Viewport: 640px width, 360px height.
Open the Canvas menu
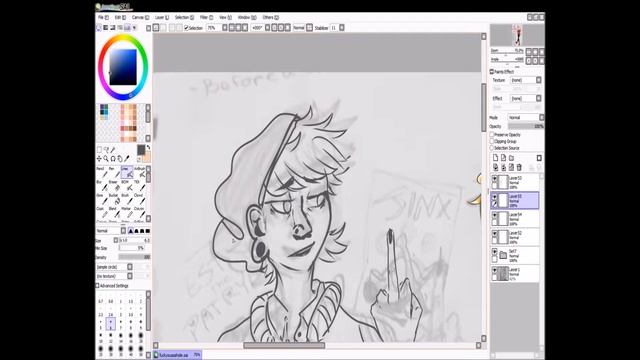pos(140,18)
